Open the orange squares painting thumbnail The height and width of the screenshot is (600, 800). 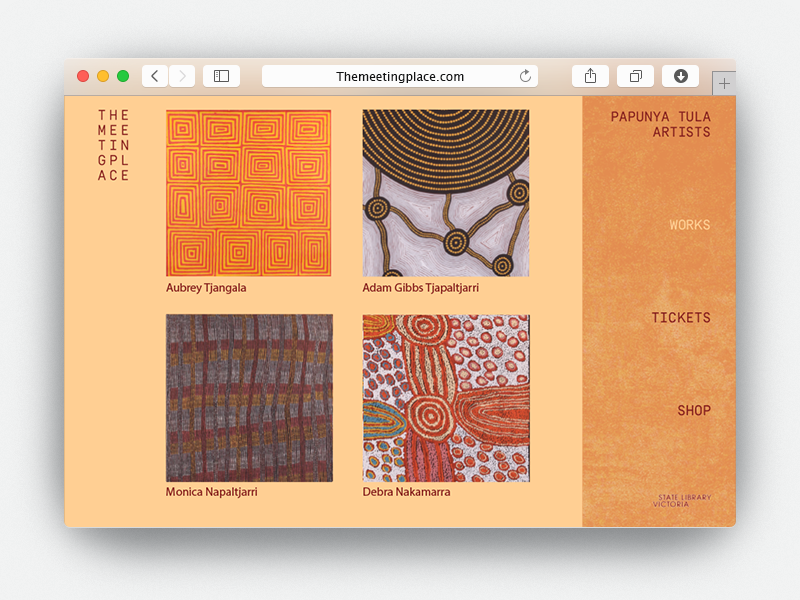click(x=248, y=193)
